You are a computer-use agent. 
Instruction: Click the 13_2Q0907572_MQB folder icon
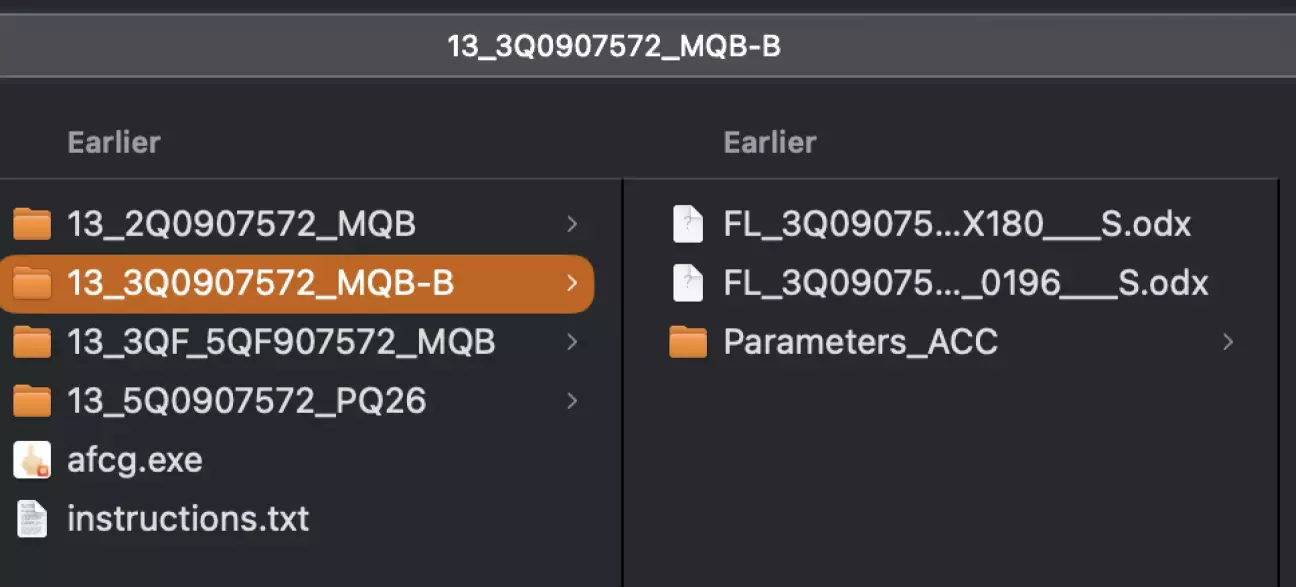tap(32, 225)
